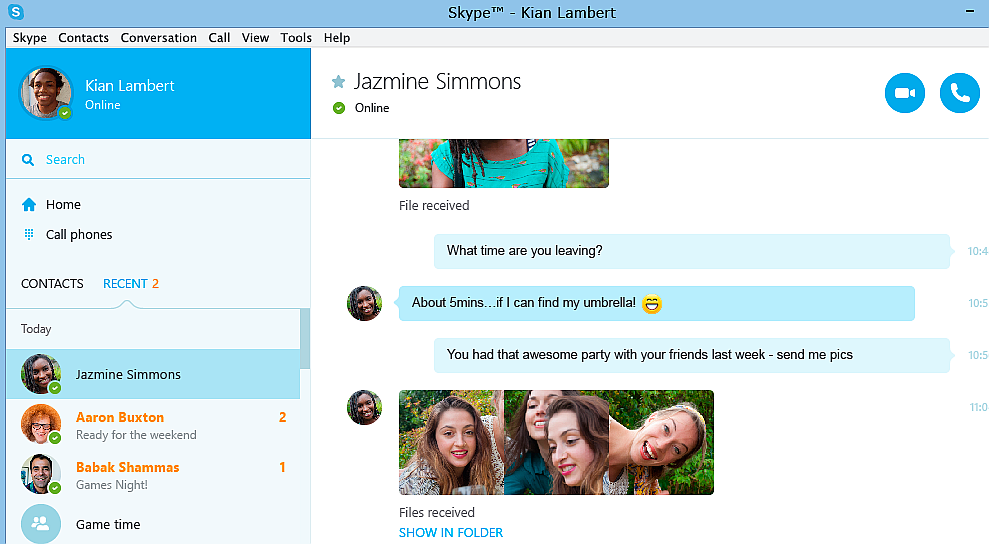Switch to the RECENT tab
Screen dimensions: 989x544
click(125, 284)
